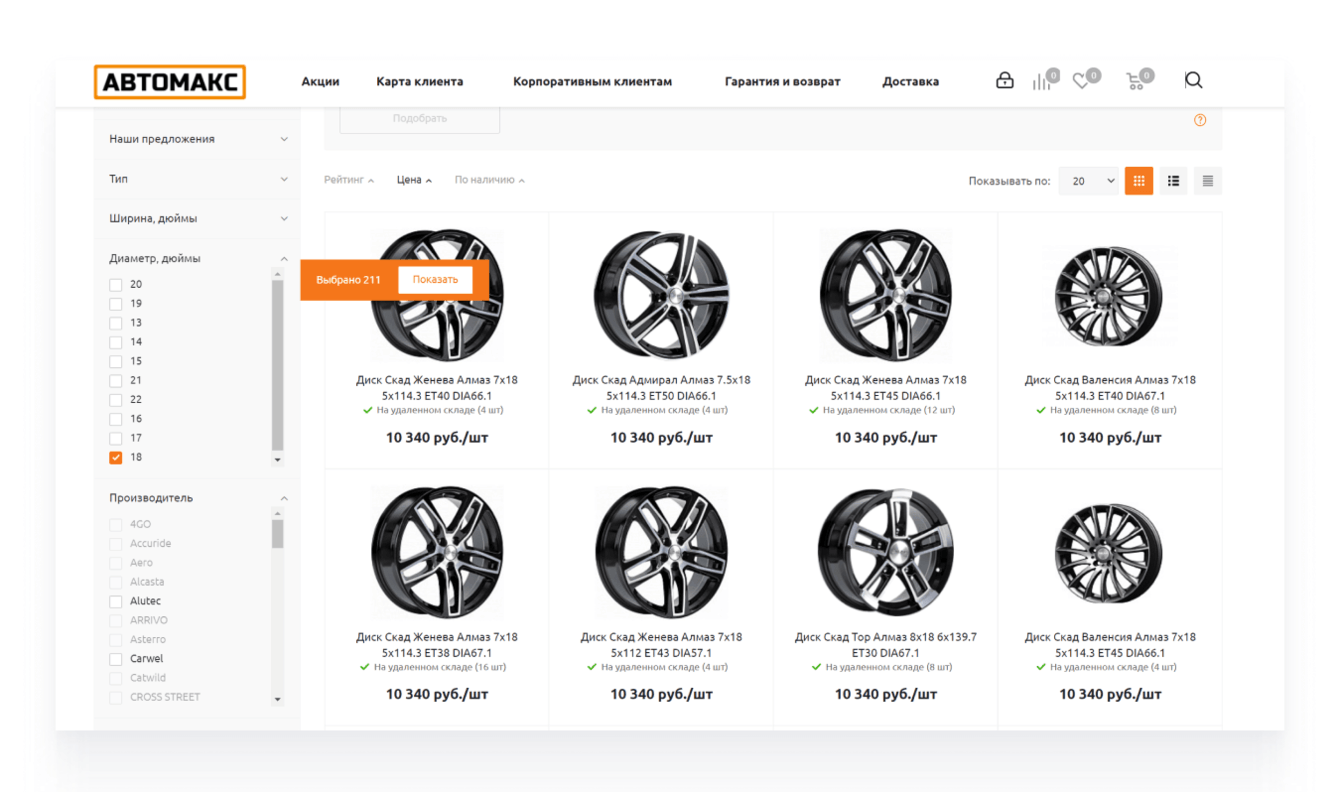This screenshot has width=1340, height=792.
Task: Uncheck the diameter 18 checkbox
Action: (116, 457)
